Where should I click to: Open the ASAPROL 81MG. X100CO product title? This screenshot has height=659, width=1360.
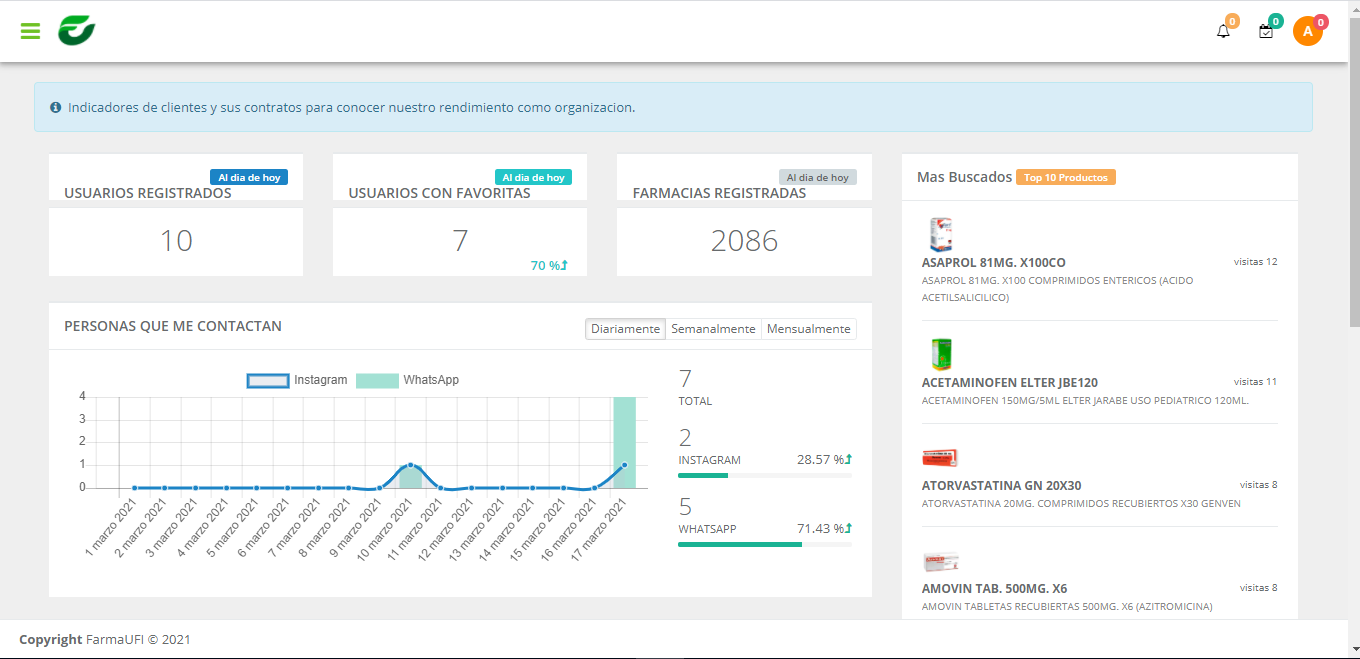coord(993,262)
